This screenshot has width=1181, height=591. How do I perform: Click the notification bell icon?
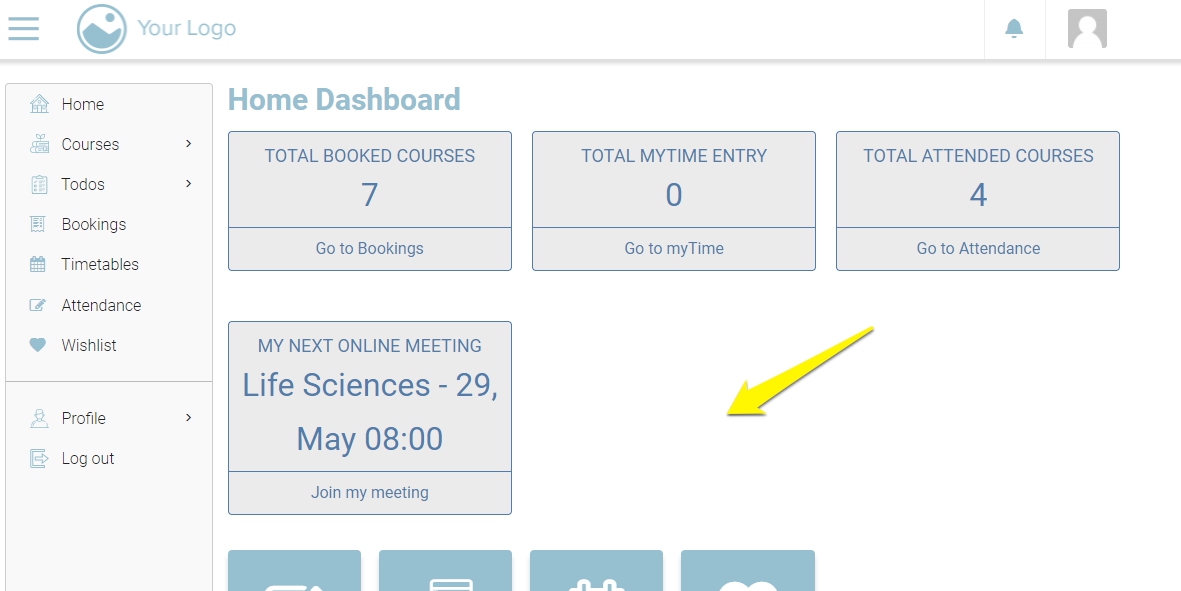(x=1014, y=29)
